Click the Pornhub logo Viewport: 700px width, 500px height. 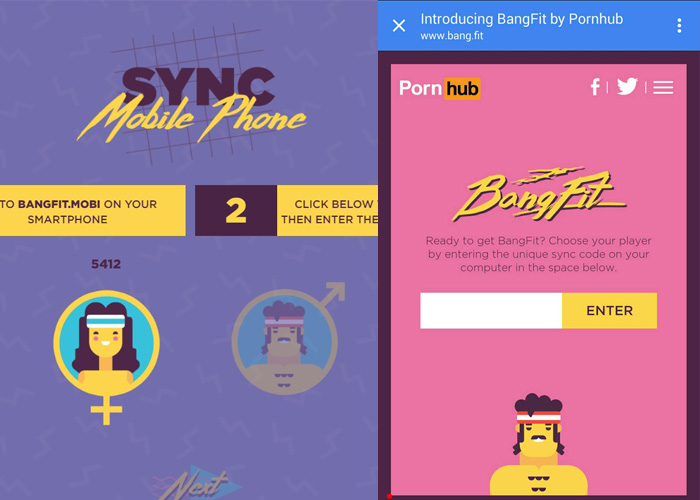[440, 88]
